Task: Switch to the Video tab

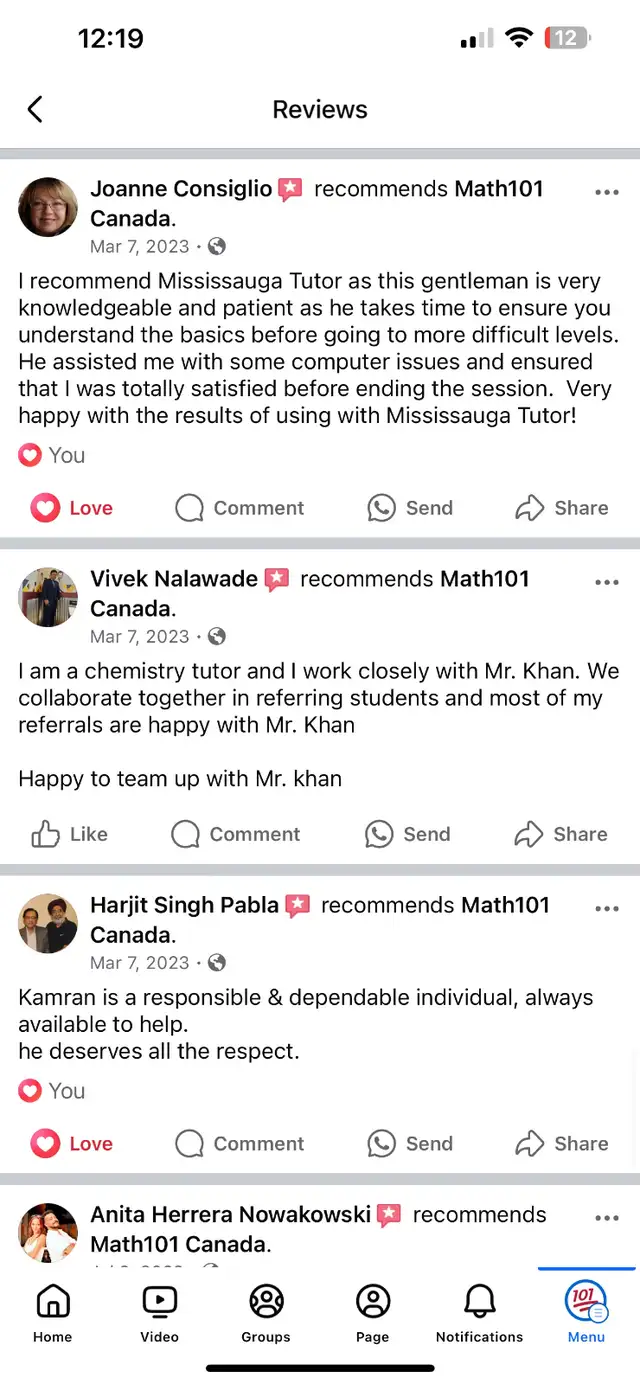Action: click(160, 1312)
